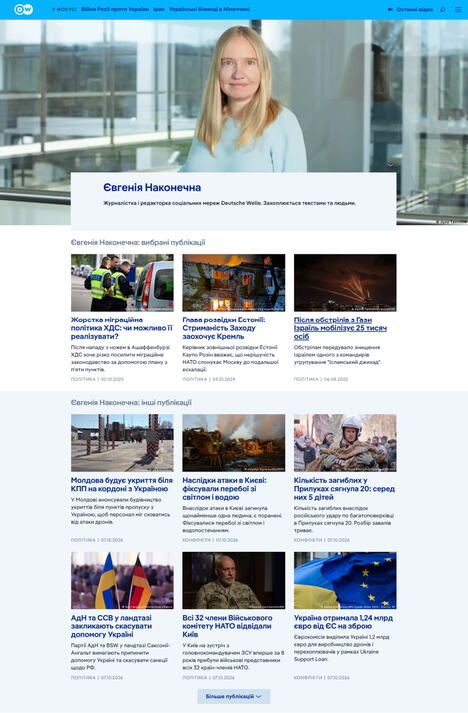The height and width of the screenshot is (713, 468).
Task: Click thumbnail of Ukraine and EU flags
Action: 345,581
